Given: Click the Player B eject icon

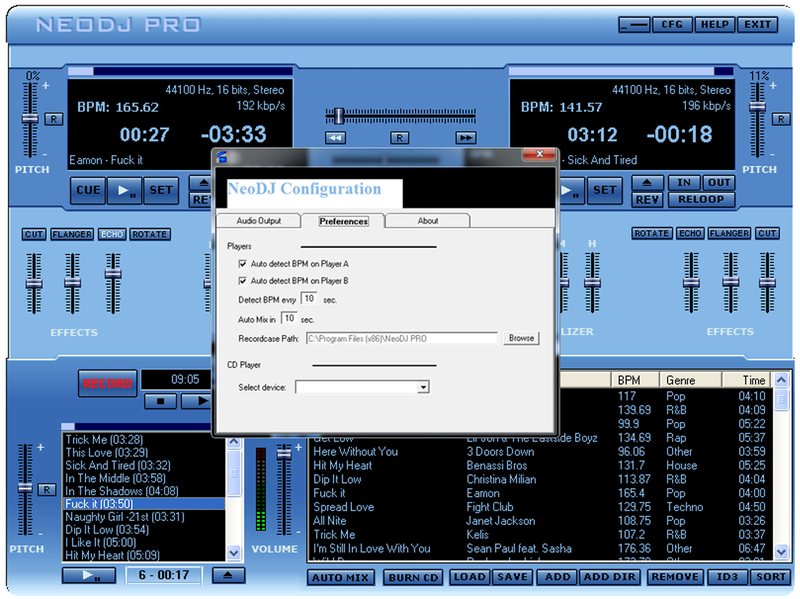Looking at the screenshot, I should coord(647,183).
